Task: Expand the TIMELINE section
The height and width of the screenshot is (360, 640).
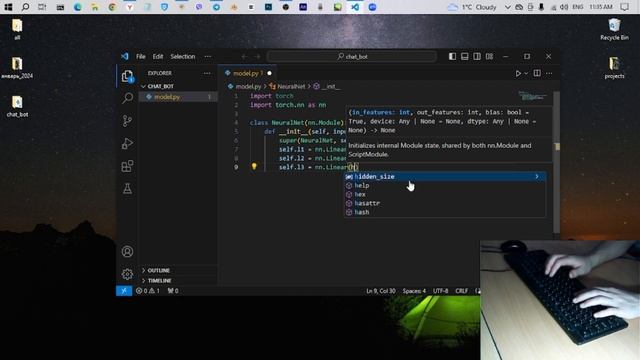Action: 178,280
